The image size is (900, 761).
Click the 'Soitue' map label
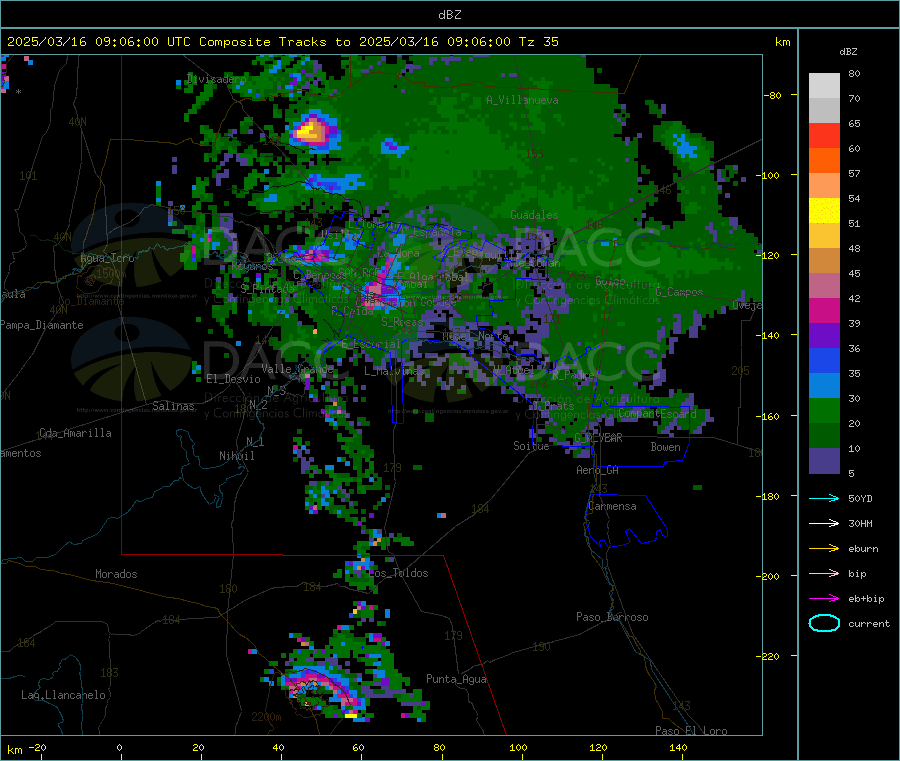(x=531, y=446)
